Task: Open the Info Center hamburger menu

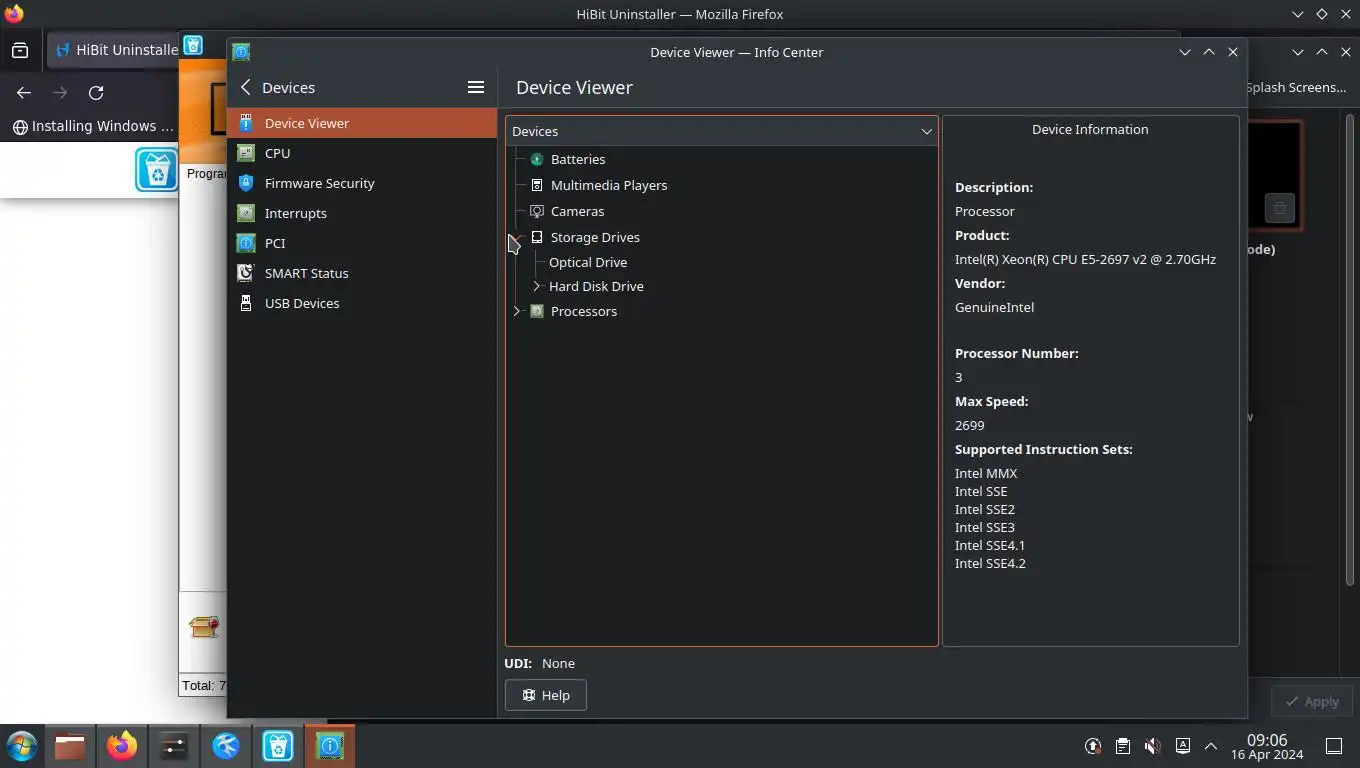Action: [476, 87]
